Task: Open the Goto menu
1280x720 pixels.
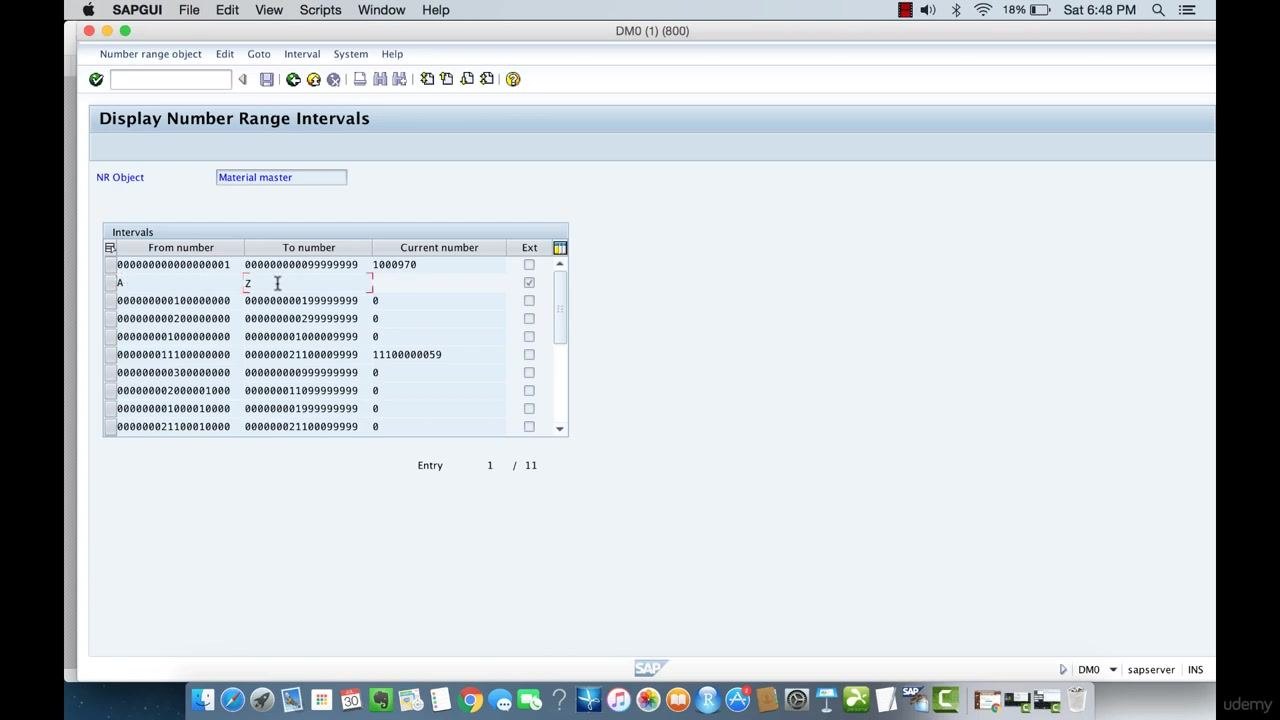Action: (259, 54)
